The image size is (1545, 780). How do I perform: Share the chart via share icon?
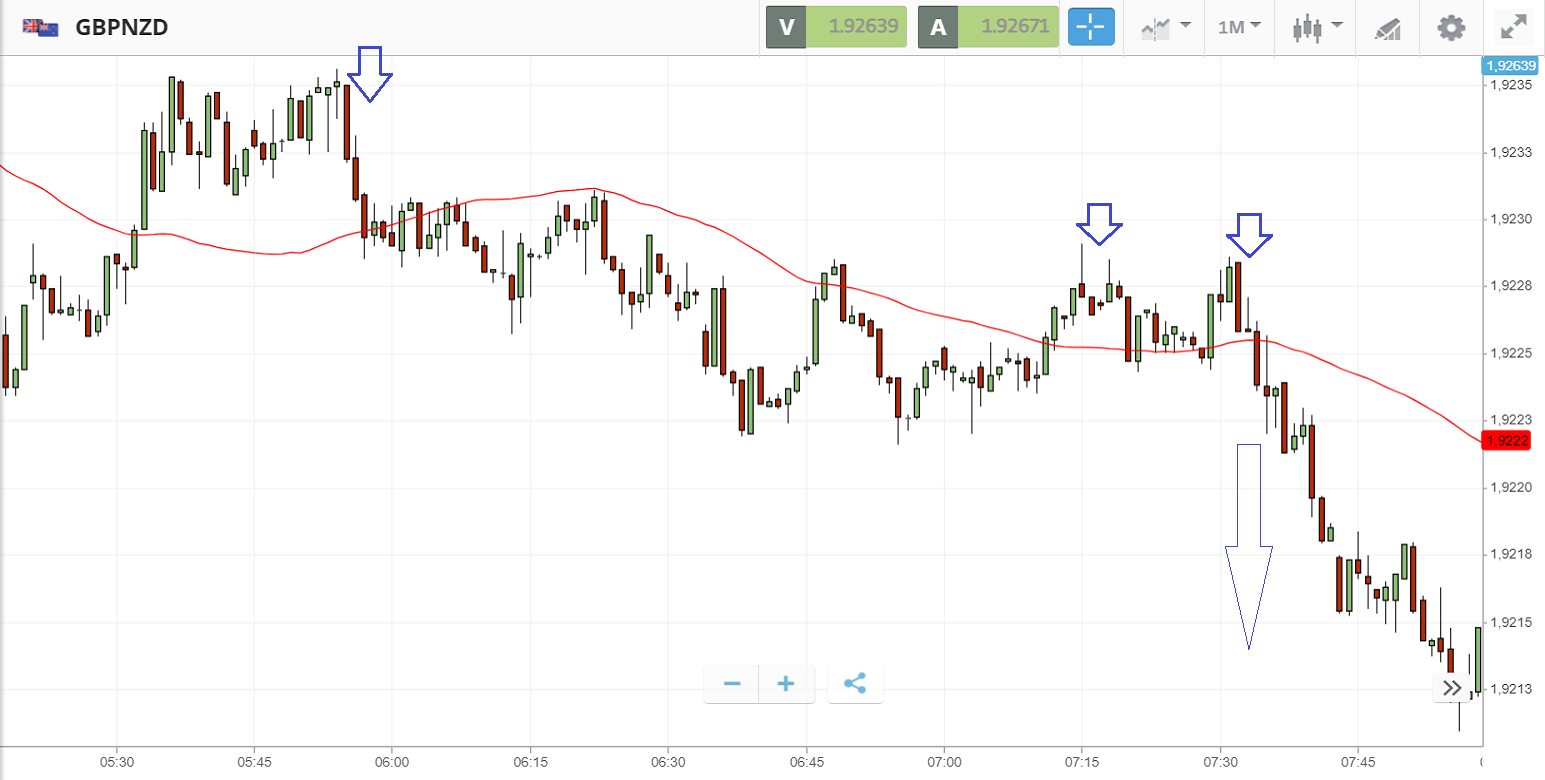855,684
